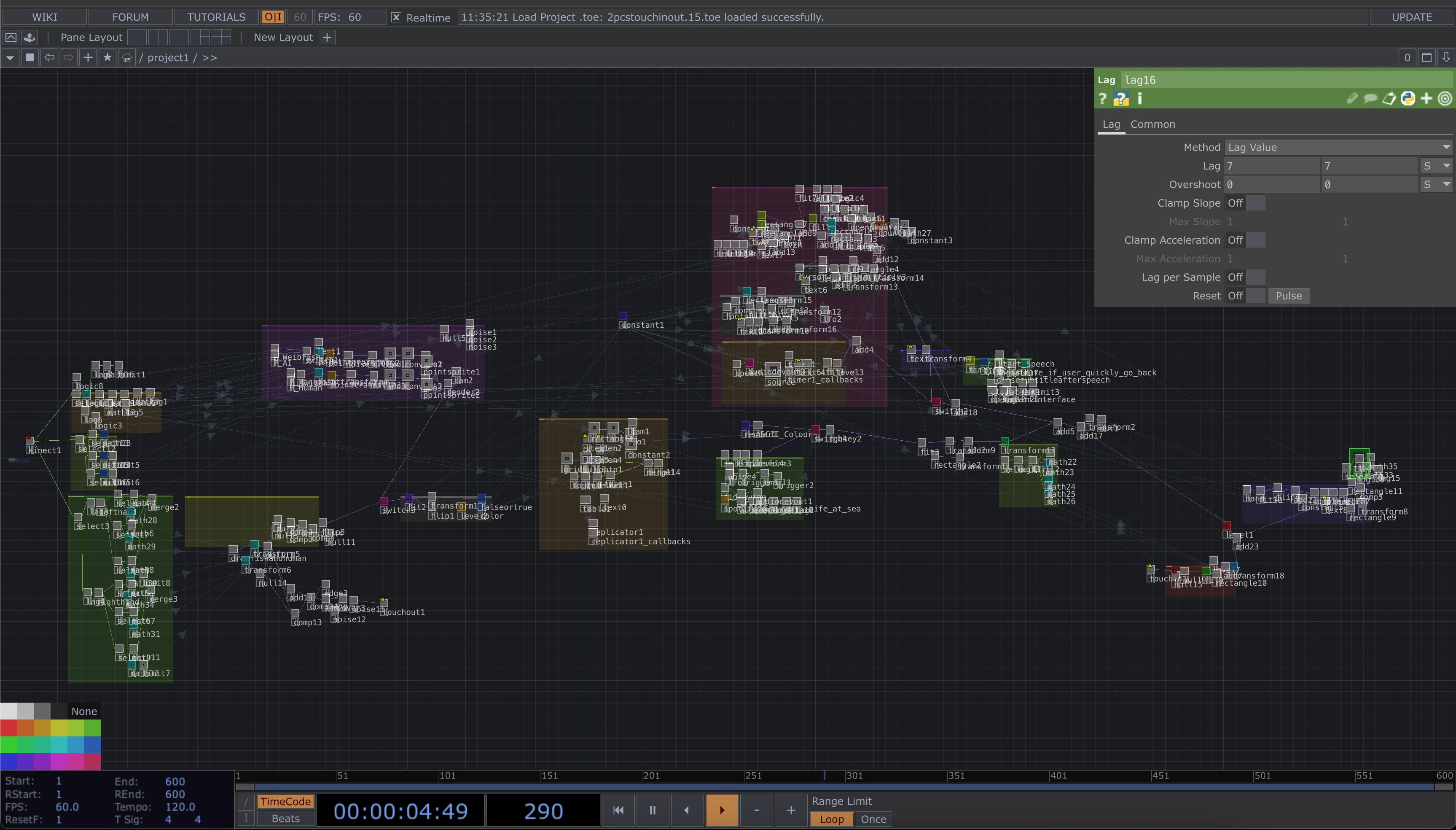This screenshot has width=1456, height=830.
Task: Click the plus icon in parameter header
Action: (1426, 99)
